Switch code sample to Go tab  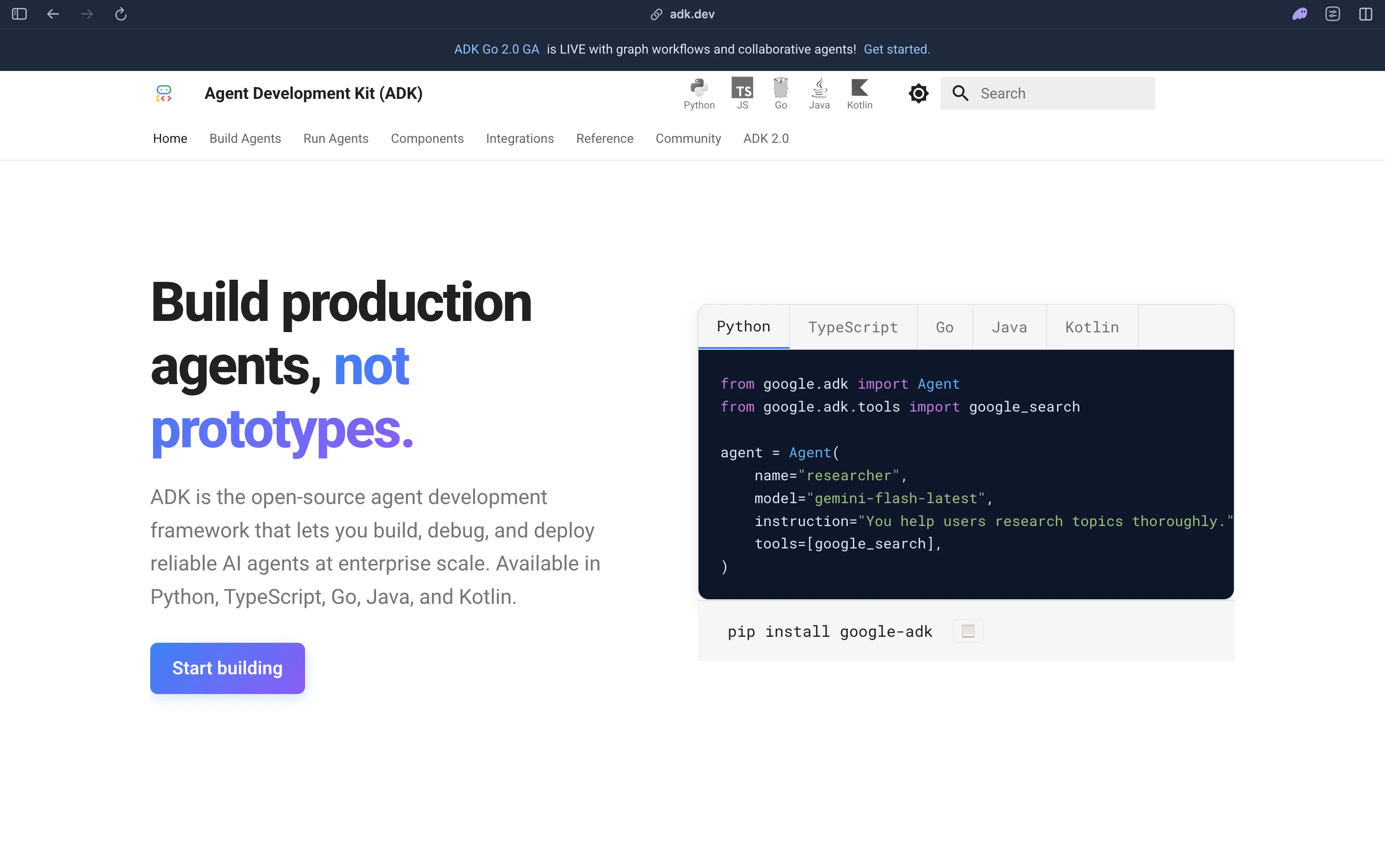tap(944, 327)
